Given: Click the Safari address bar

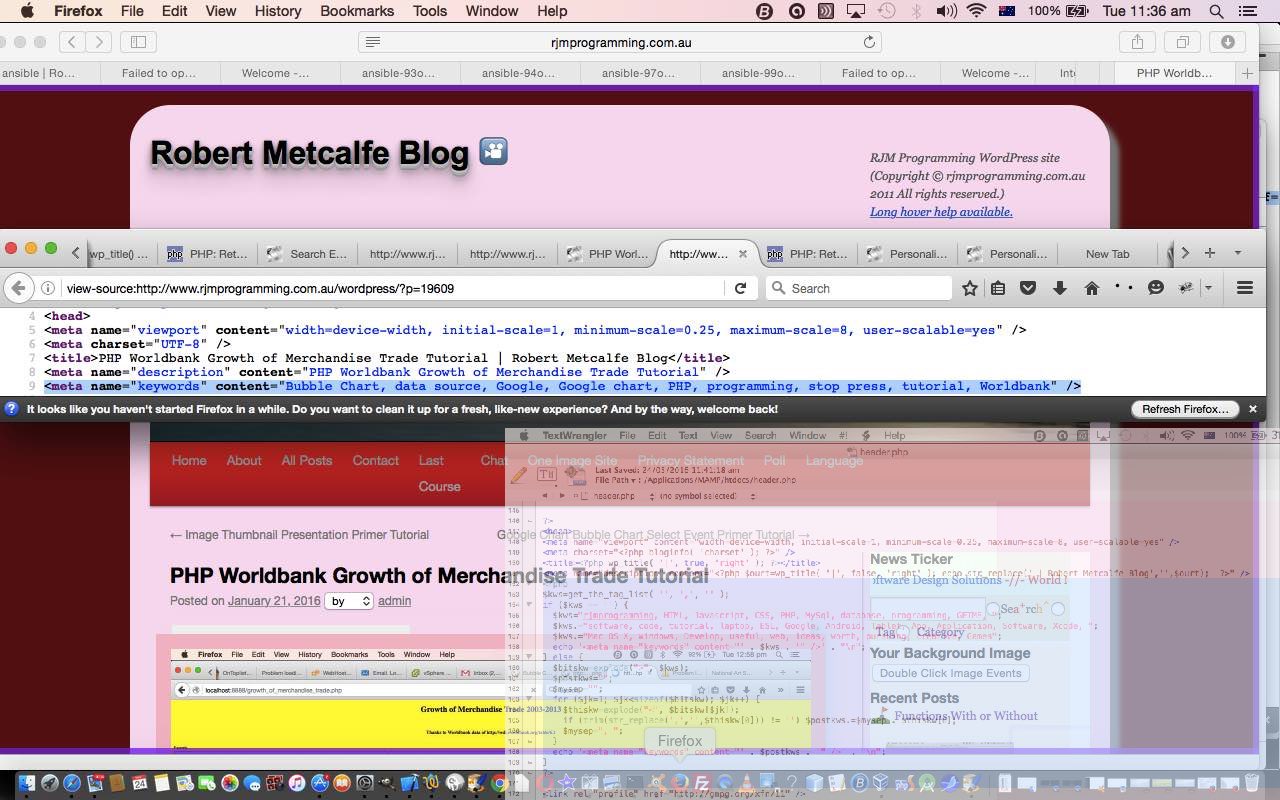Looking at the screenshot, I should click(620, 42).
